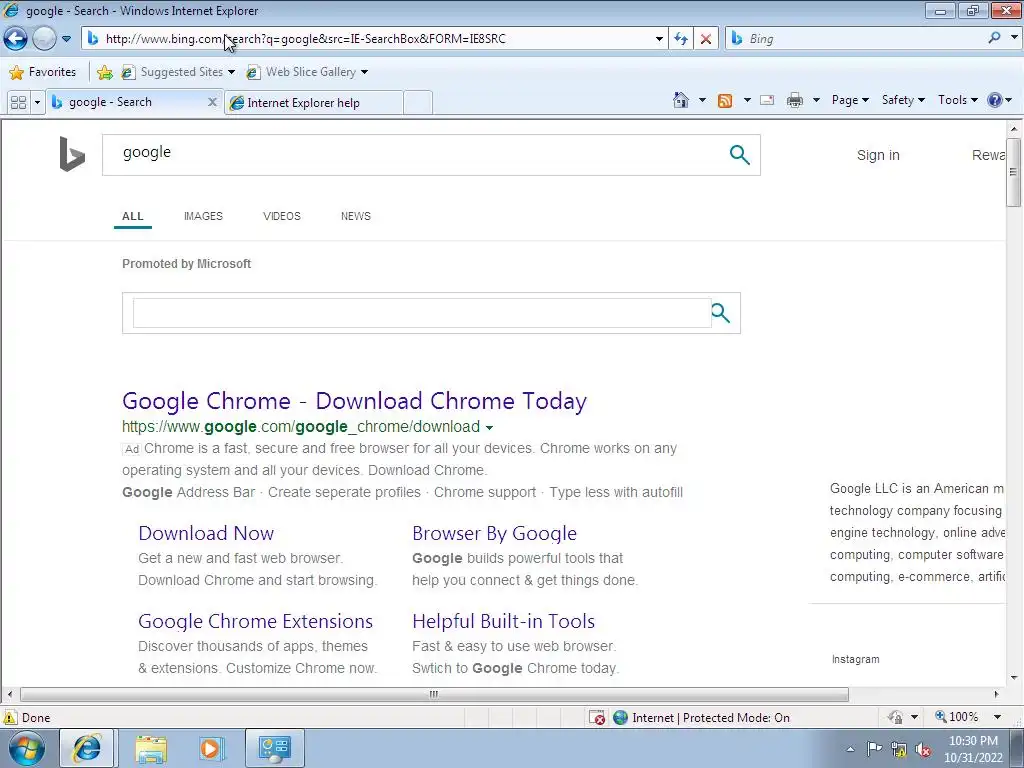Click the Help question mark icon
Image resolution: width=1024 pixels, height=768 pixels.
995,100
